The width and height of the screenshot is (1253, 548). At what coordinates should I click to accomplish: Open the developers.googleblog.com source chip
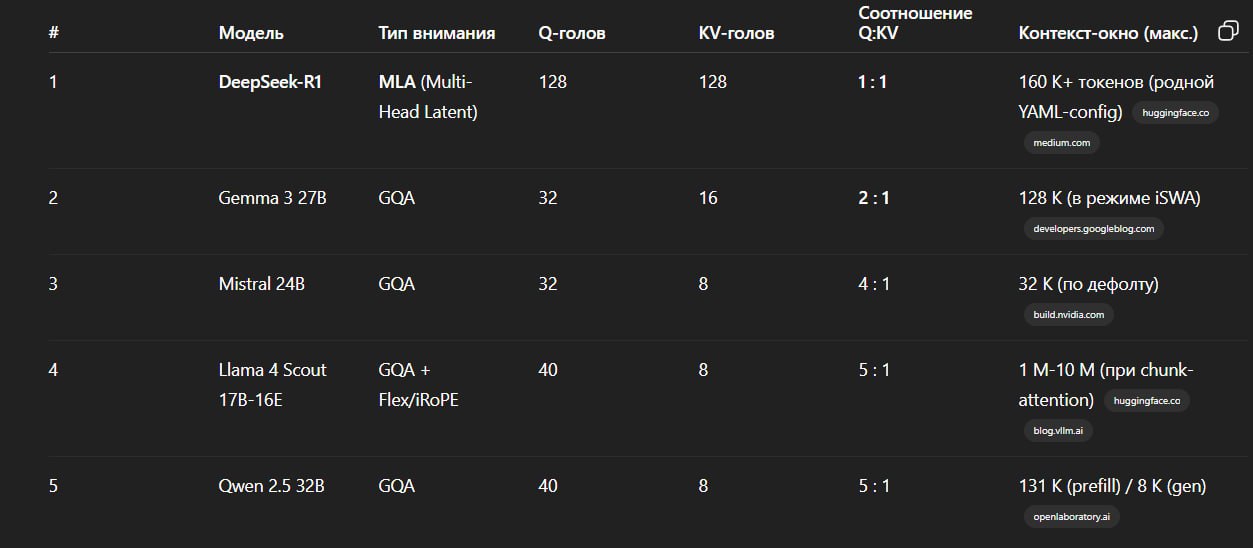1094,228
